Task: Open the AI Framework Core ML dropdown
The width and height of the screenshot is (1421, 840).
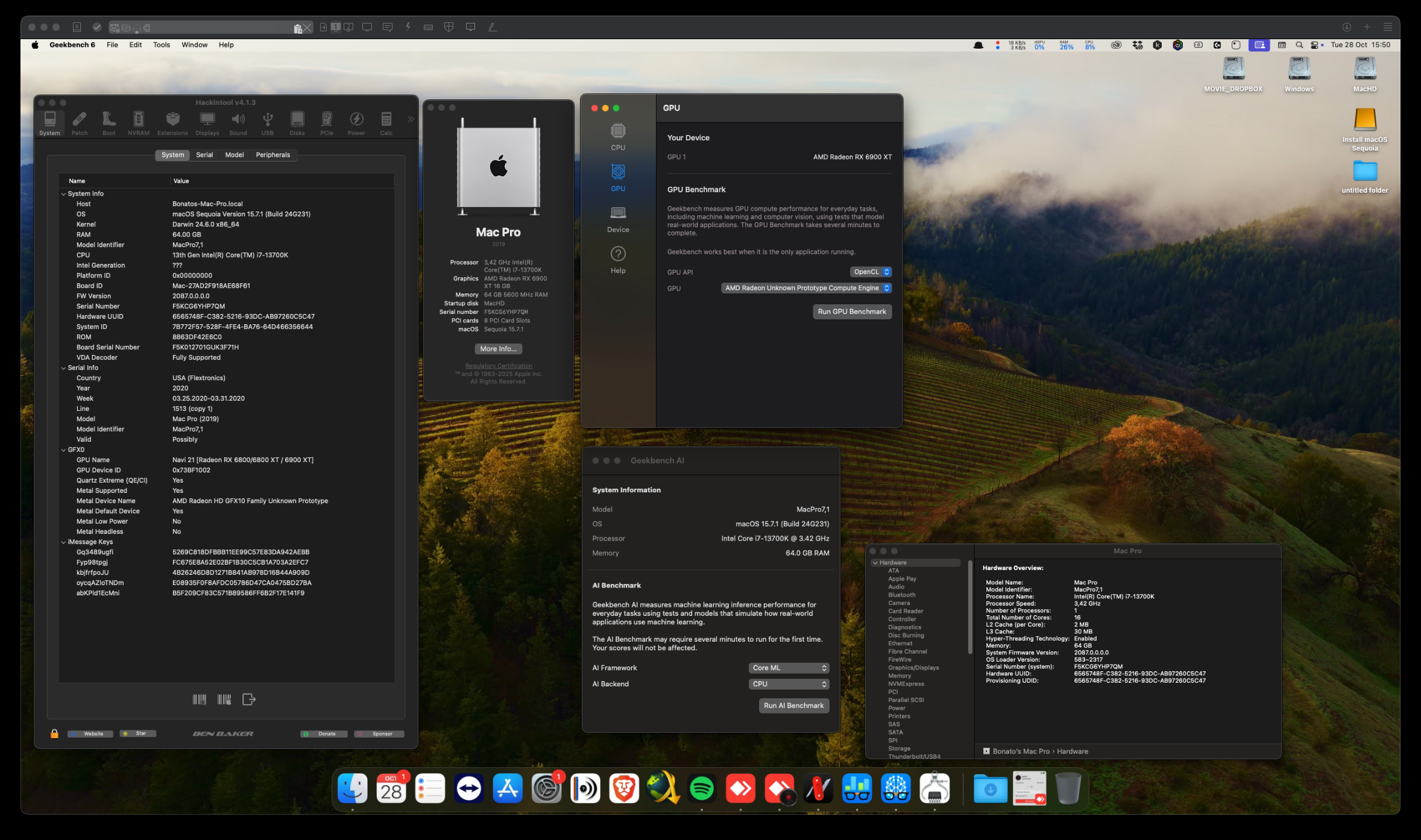Action: point(789,668)
